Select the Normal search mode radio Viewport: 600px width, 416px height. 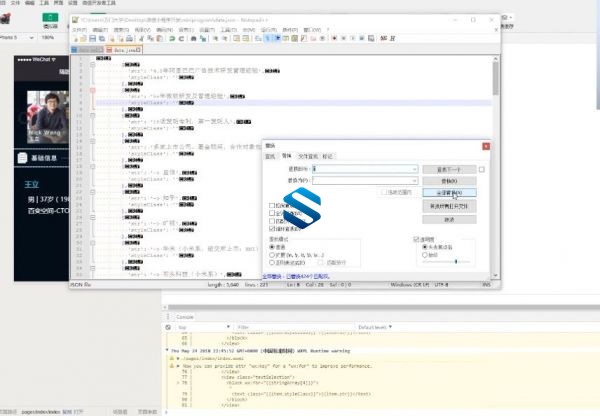[272, 247]
